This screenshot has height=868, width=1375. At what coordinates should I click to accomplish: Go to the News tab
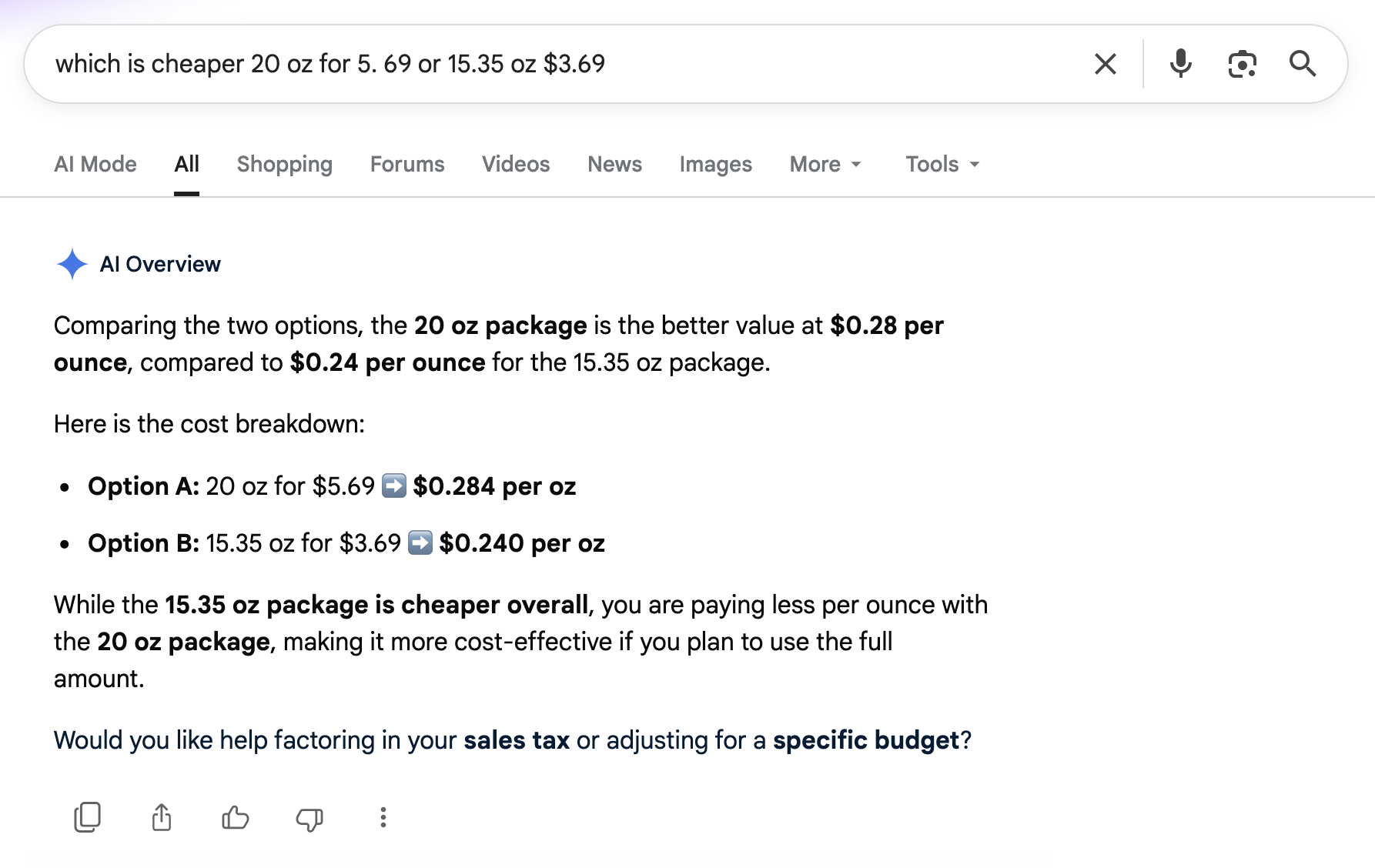point(614,164)
